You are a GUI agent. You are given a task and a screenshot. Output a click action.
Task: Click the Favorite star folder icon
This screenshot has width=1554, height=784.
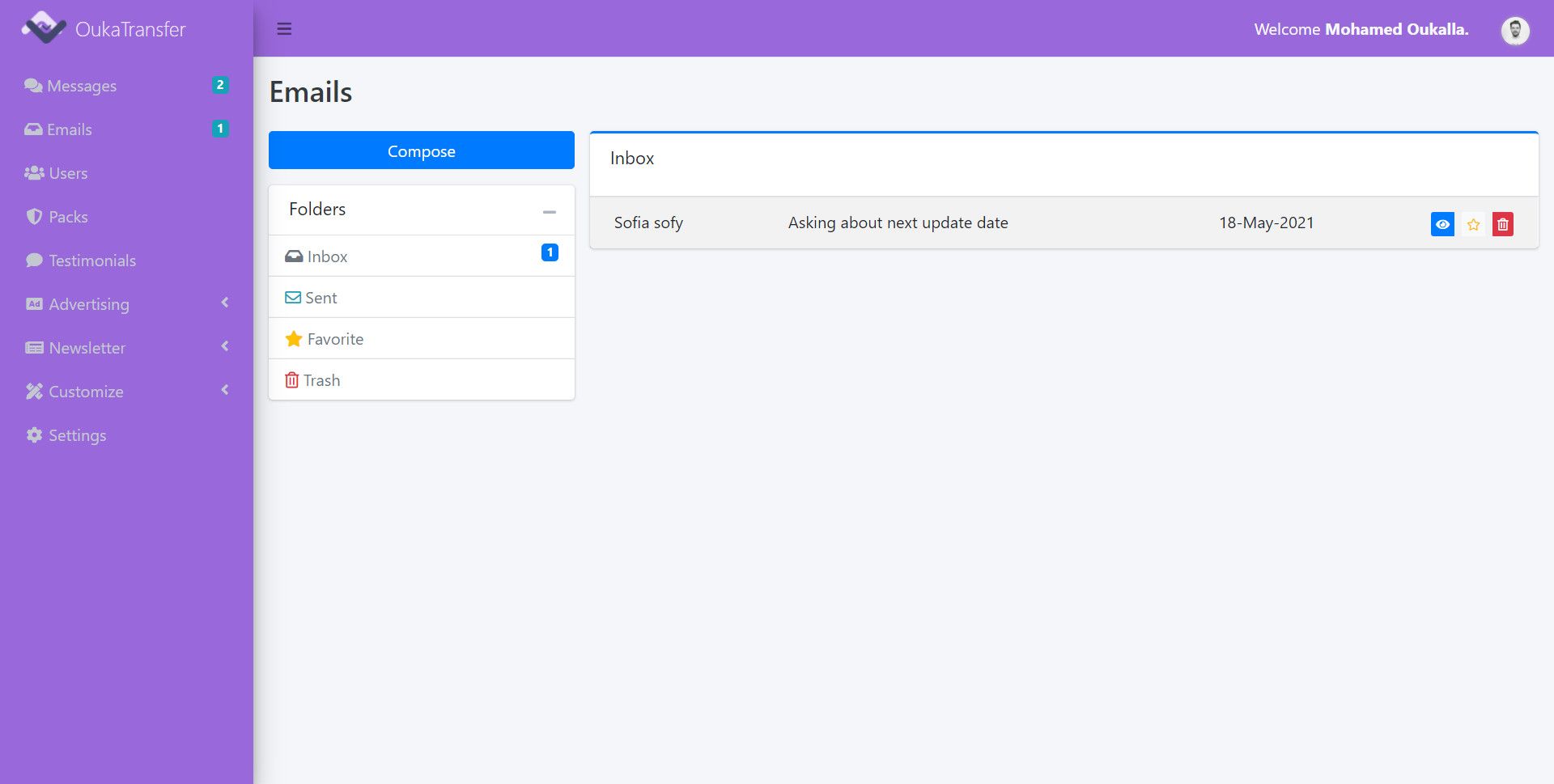pyautogui.click(x=294, y=339)
